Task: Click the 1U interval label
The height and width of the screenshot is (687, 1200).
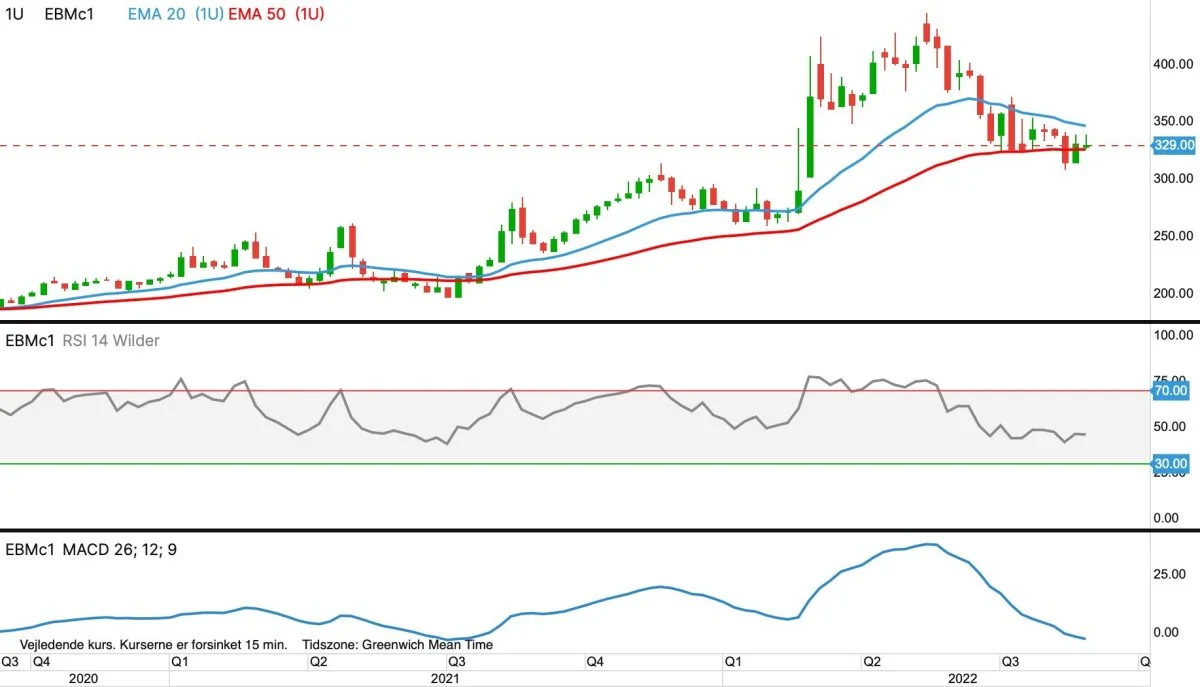Action: pyautogui.click(x=15, y=15)
